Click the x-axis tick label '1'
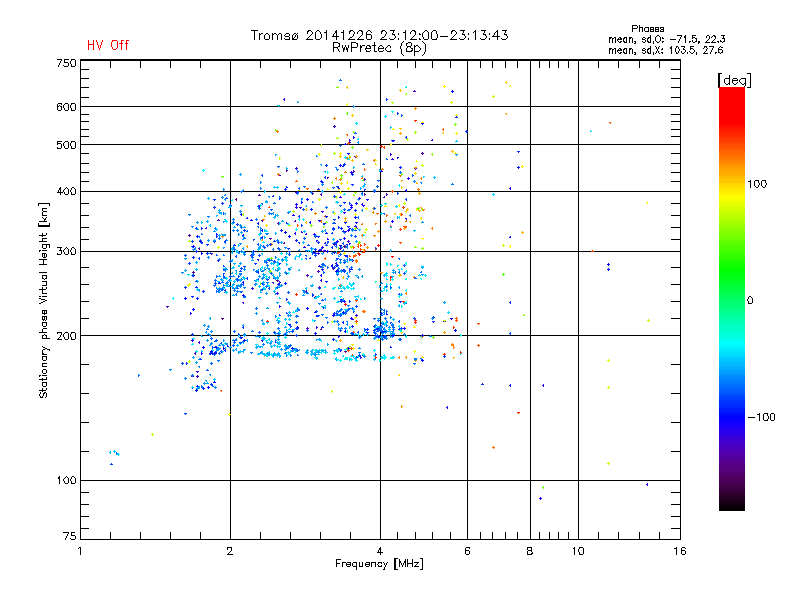800x600 pixels. 80,551
